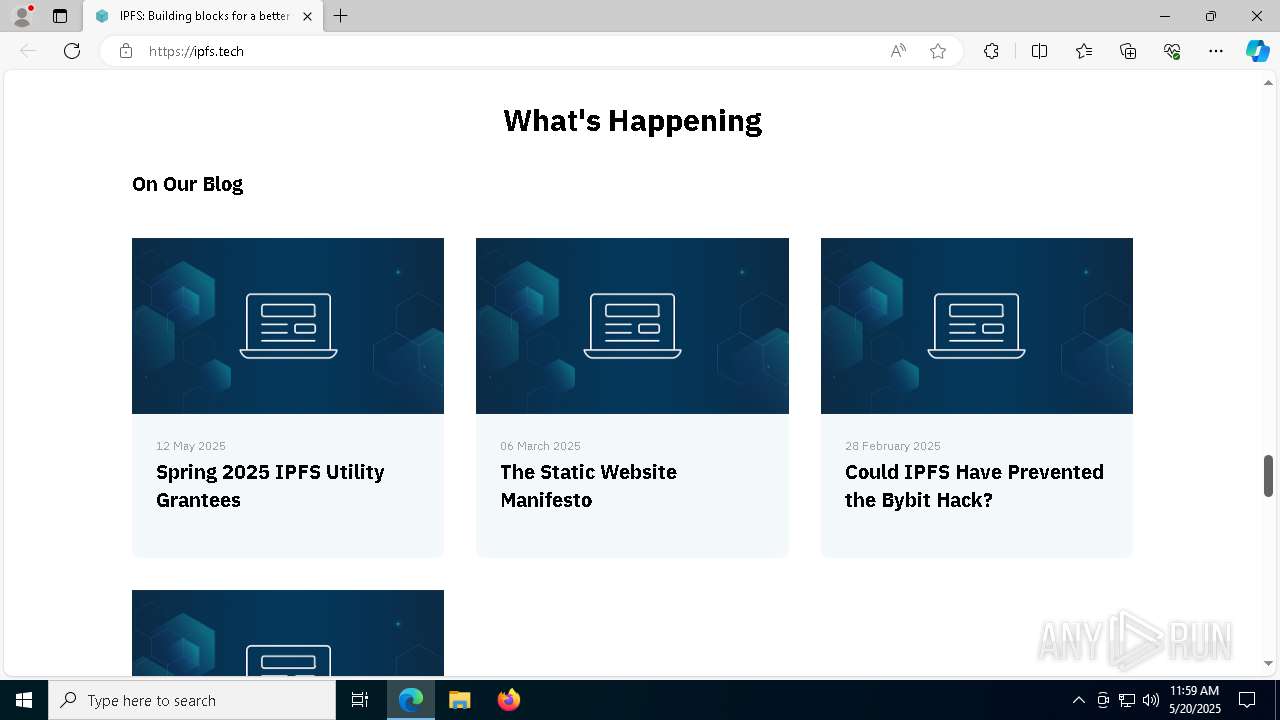
Task: Open the tab actions menu icon
Action: [x=60, y=16]
